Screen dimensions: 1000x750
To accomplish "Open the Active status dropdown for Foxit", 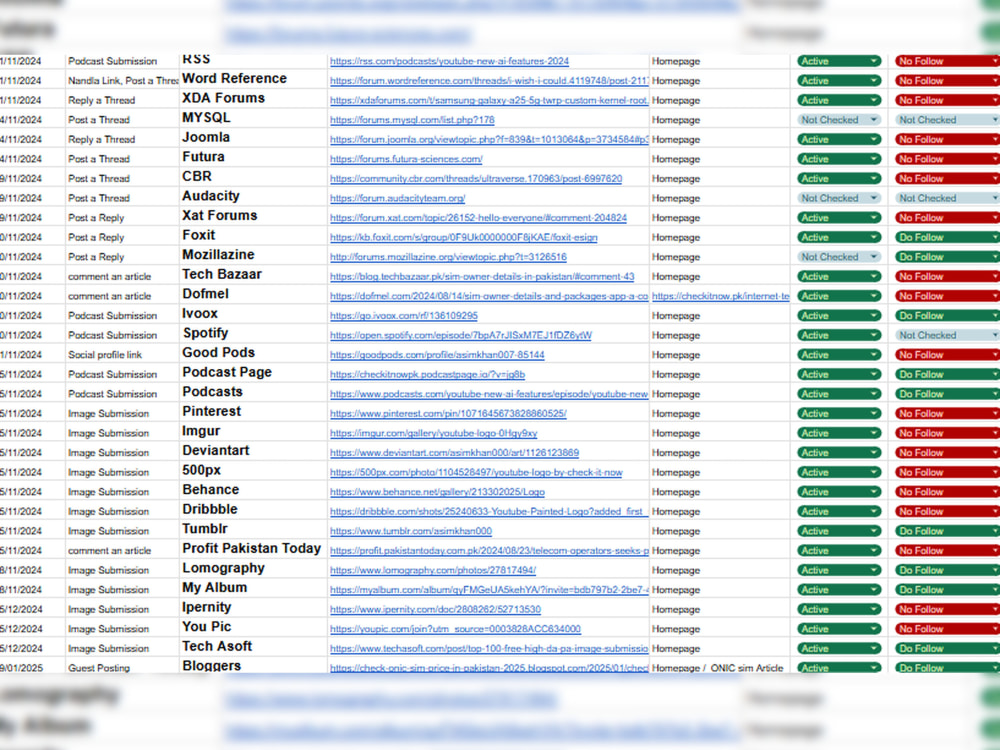I will point(839,238).
